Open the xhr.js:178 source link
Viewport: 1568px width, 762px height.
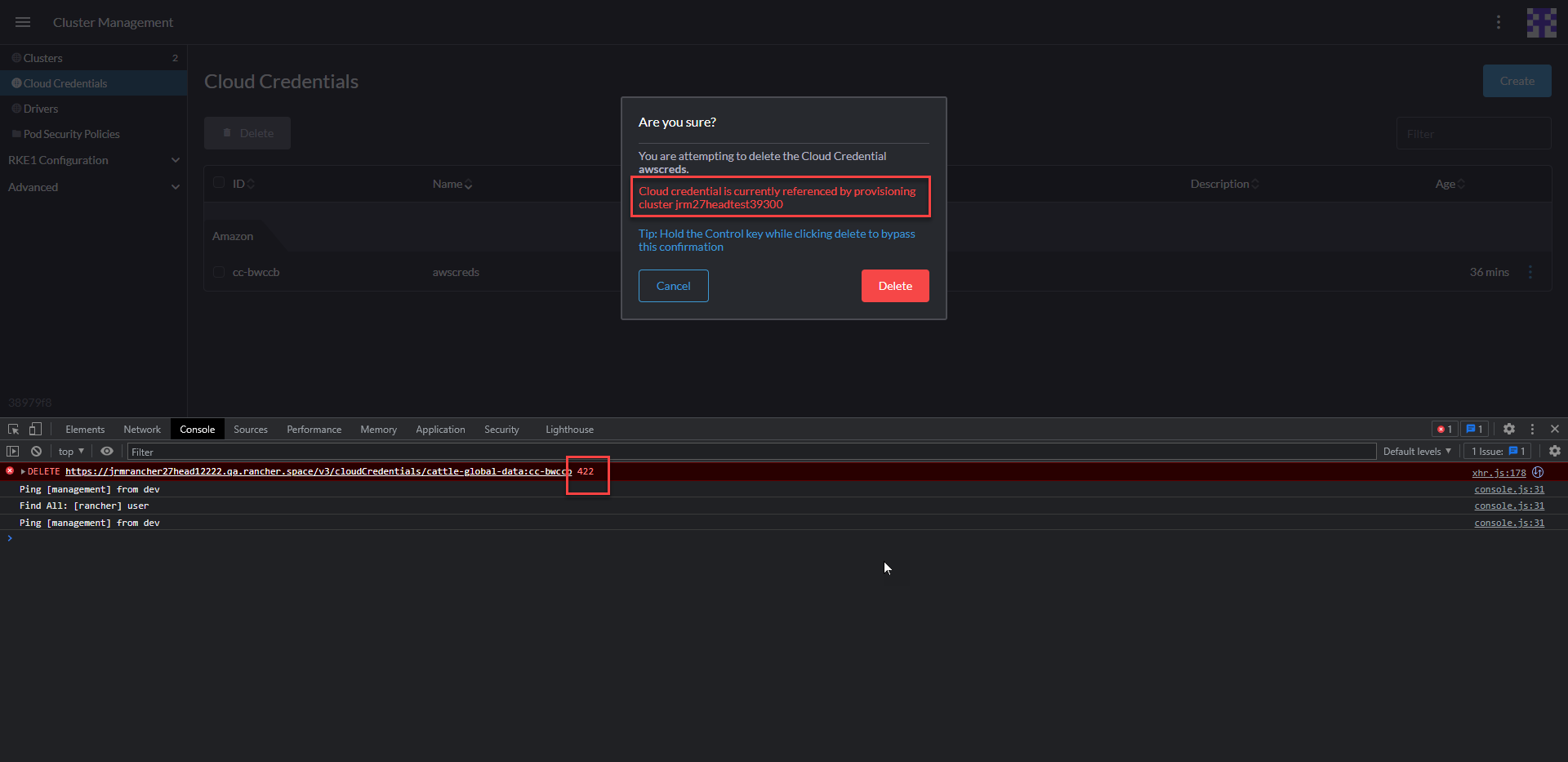(1499, 472)
